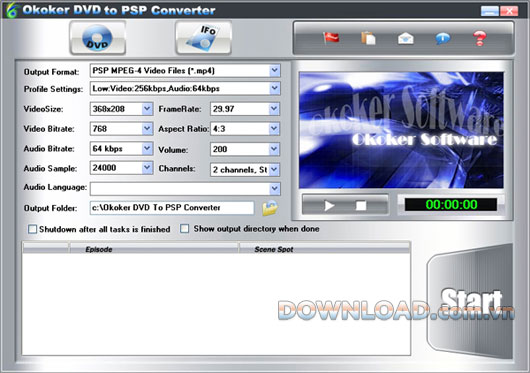Open the envelope mail icon
The width and height of the screenshot is (530, 373).
click(406, 38)
